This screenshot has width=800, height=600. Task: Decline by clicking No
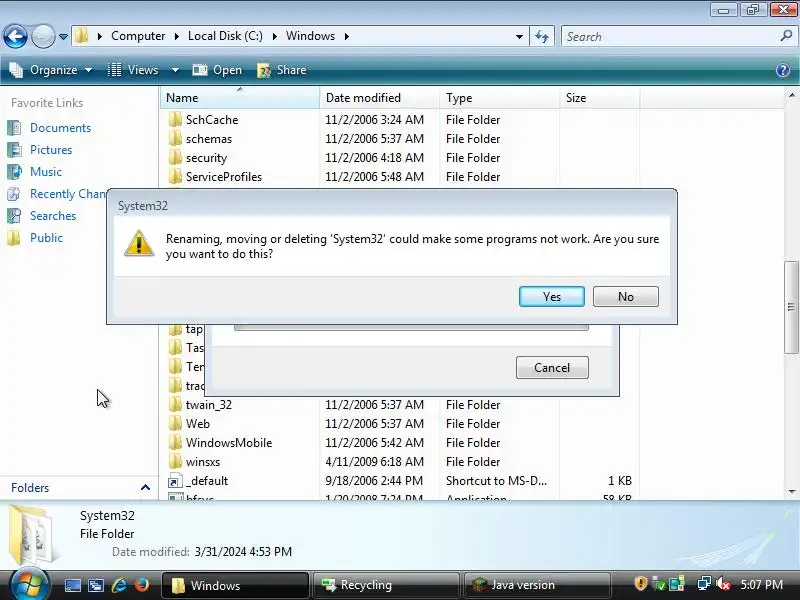click(626, 296)
